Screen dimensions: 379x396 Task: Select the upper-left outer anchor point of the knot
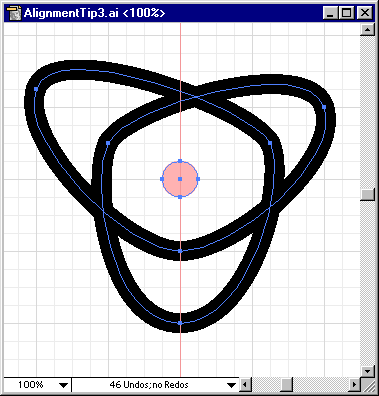36,89
